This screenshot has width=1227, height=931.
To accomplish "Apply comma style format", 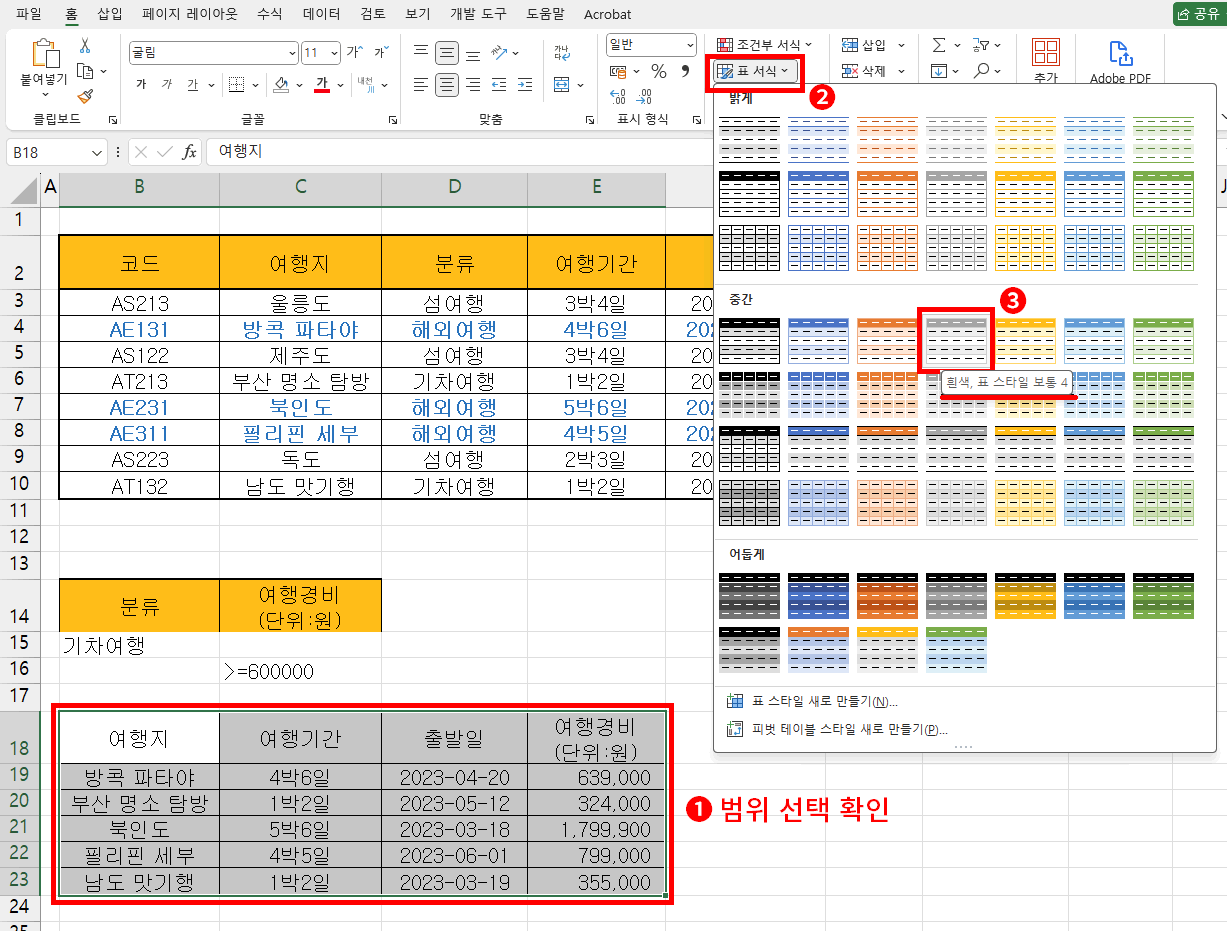I will click(685, 71).
